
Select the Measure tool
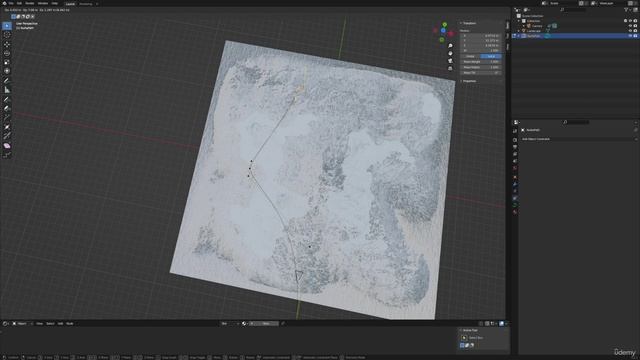(x=7, y=90)
